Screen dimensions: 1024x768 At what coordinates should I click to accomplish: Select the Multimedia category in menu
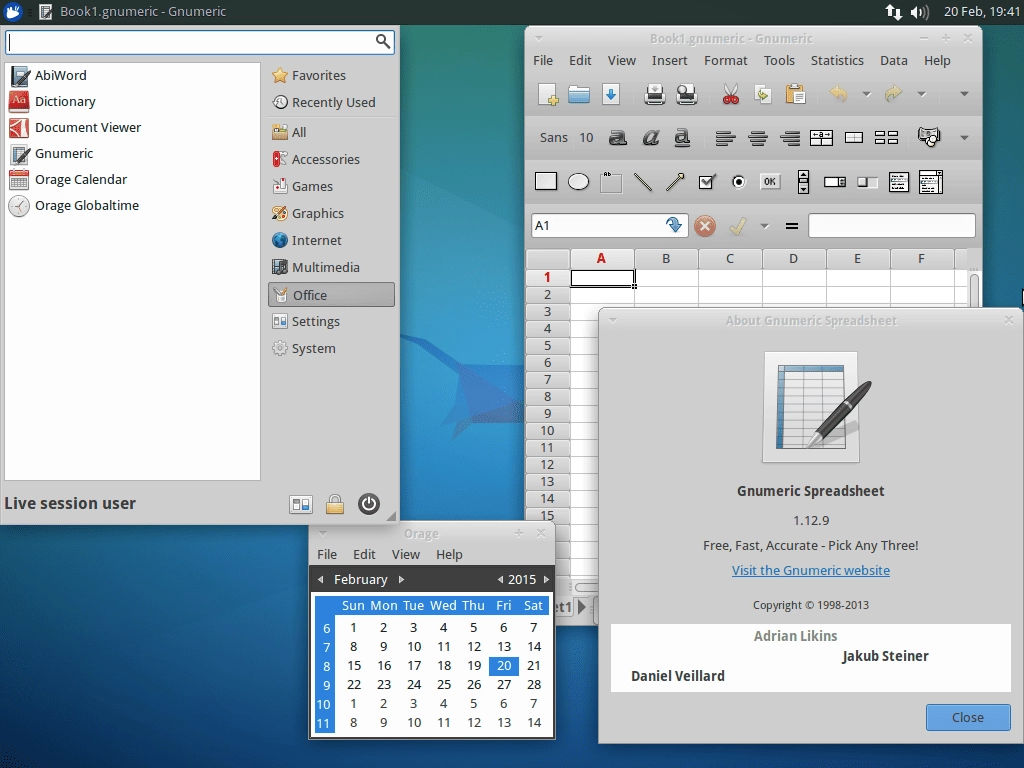(331, 267)
